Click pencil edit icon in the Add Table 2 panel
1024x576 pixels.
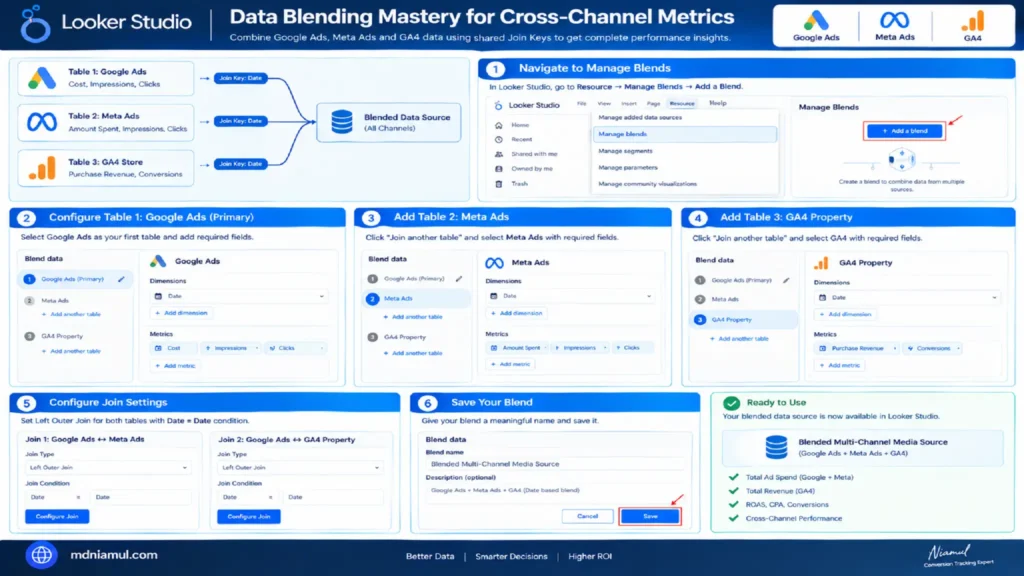pyautogui.click(x=459, y=279)
